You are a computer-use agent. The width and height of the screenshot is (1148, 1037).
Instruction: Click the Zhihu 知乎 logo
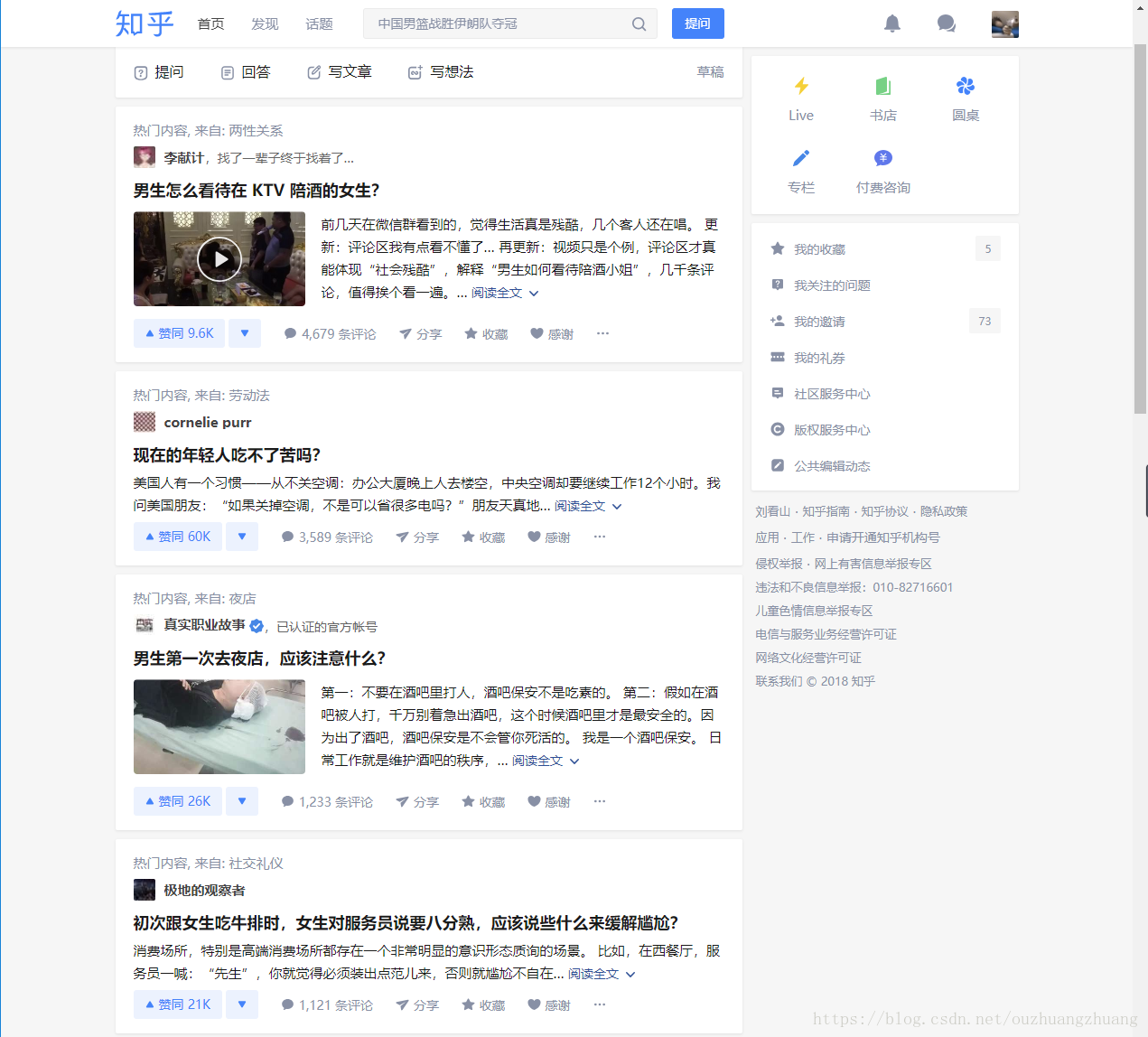145,23
